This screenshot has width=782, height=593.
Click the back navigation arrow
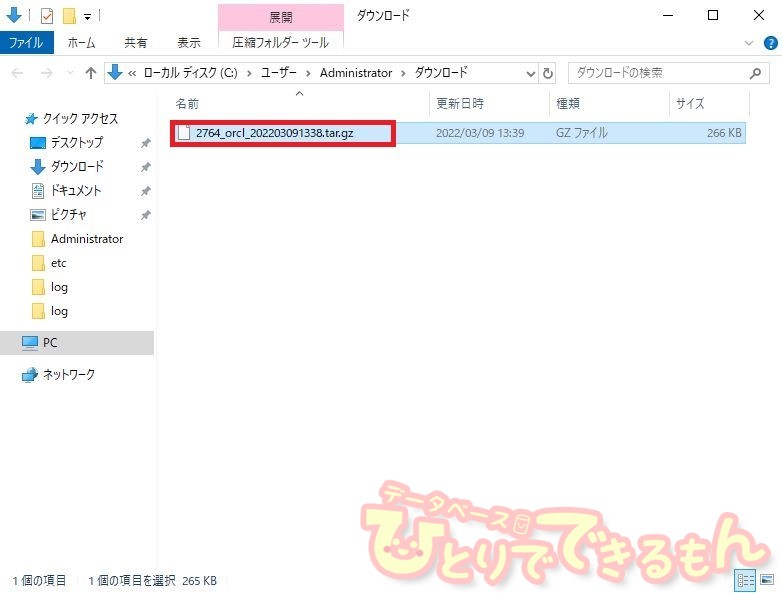pos(18,73)
